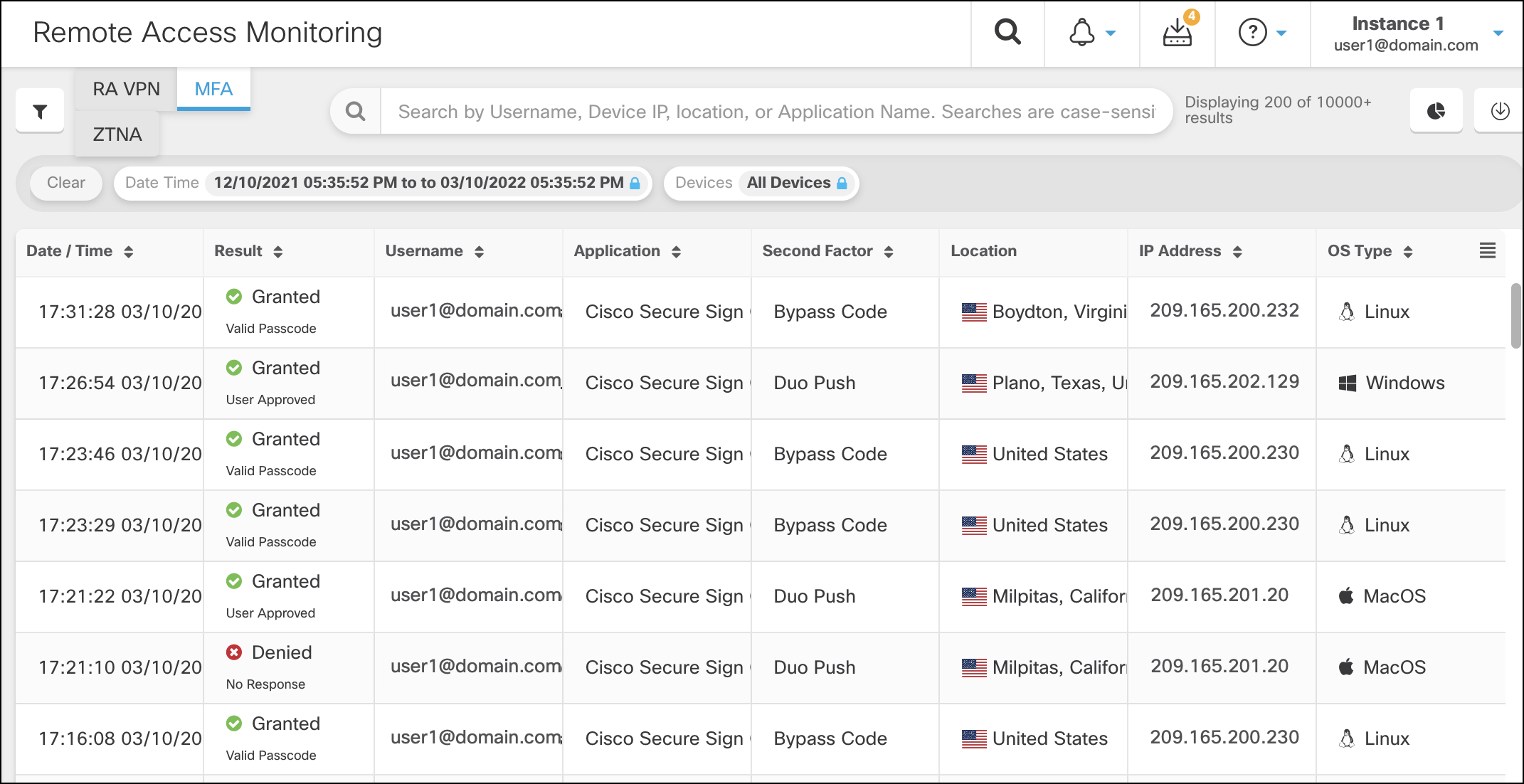Screen dimensions: 1524x784
Task: Click the Date Time filter lock icon
Action: coord(635,183)
